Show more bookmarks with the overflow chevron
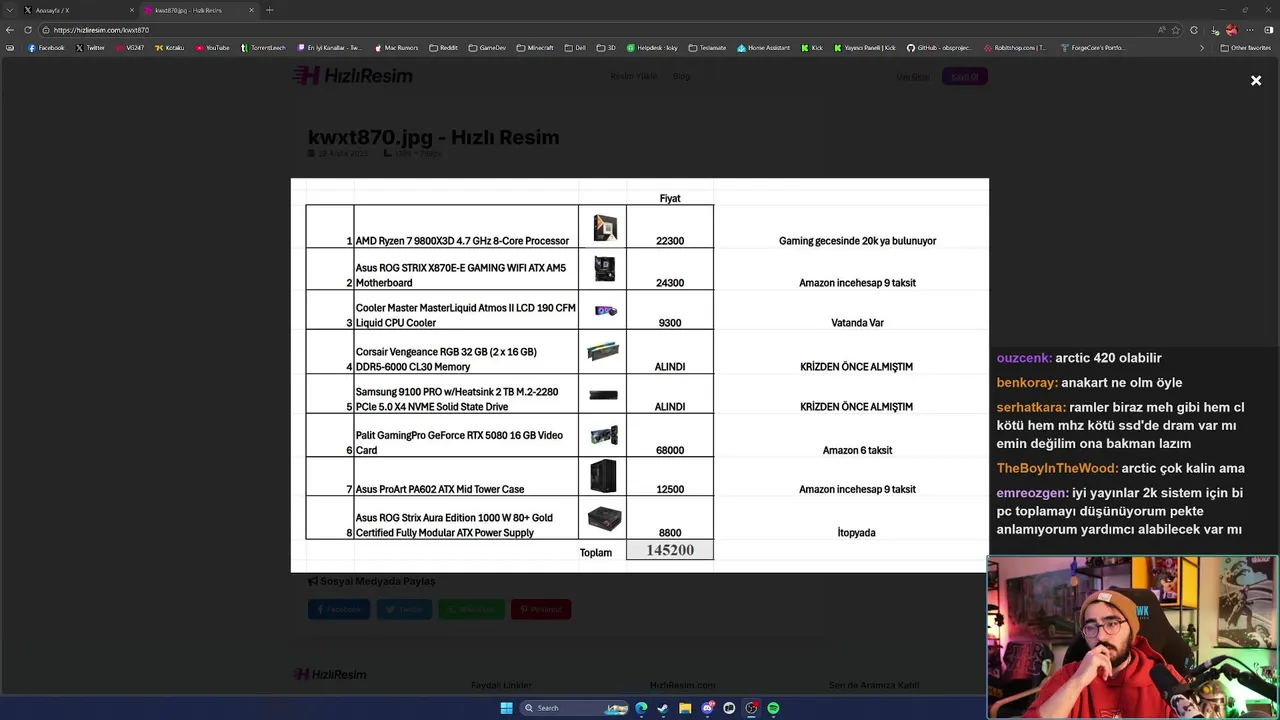The width and height of the screenshot is (1280, 720). [1202, 48]
